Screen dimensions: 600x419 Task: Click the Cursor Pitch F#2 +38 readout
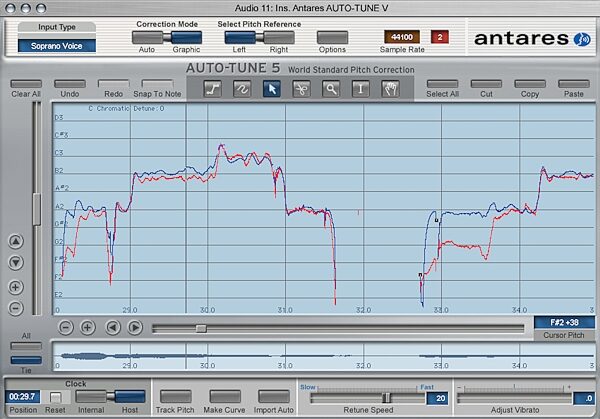tap(564, 323)
